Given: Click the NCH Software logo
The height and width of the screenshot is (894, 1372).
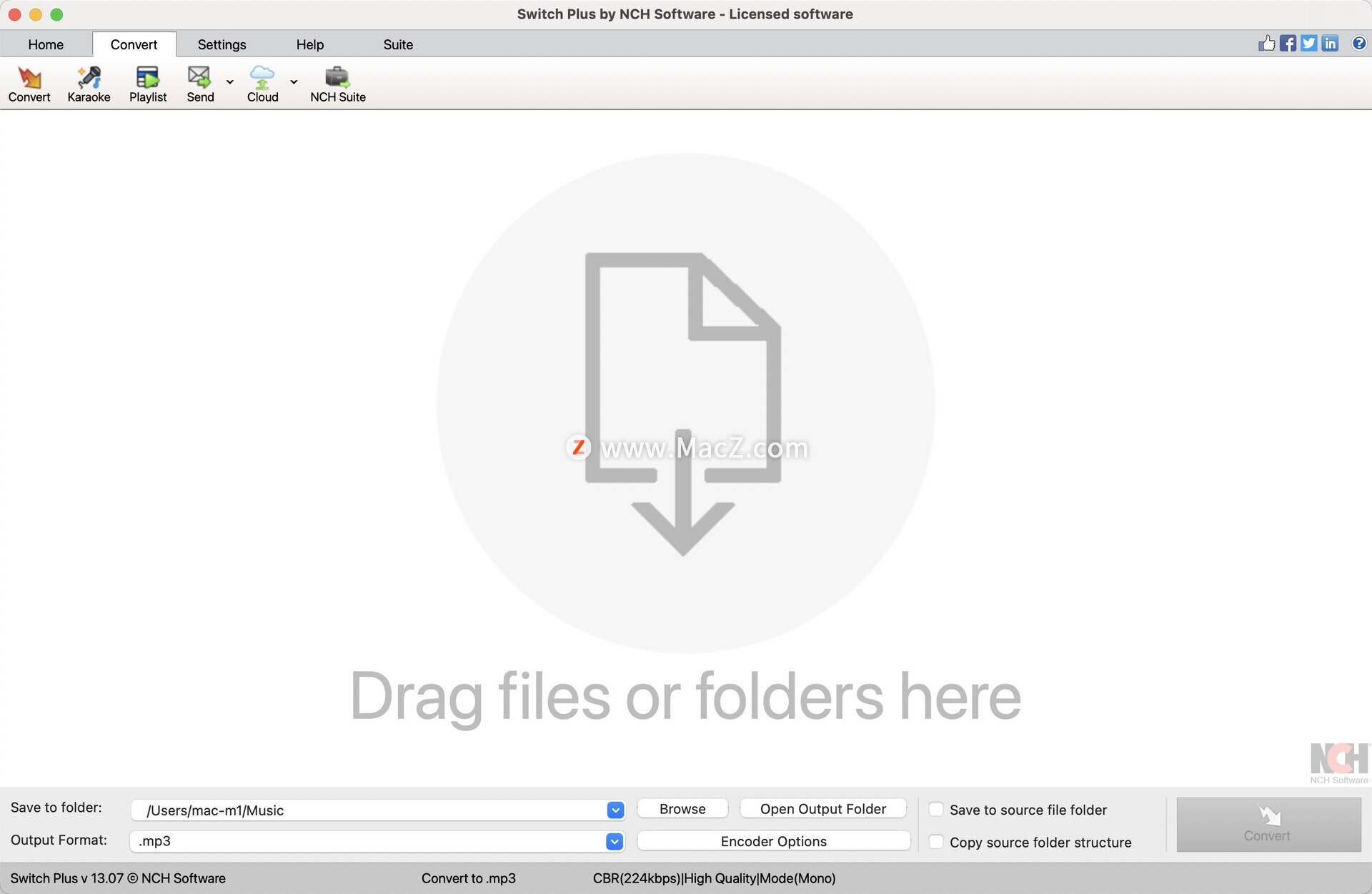Looking at the screenshot, I should (x=1339, y=763).
